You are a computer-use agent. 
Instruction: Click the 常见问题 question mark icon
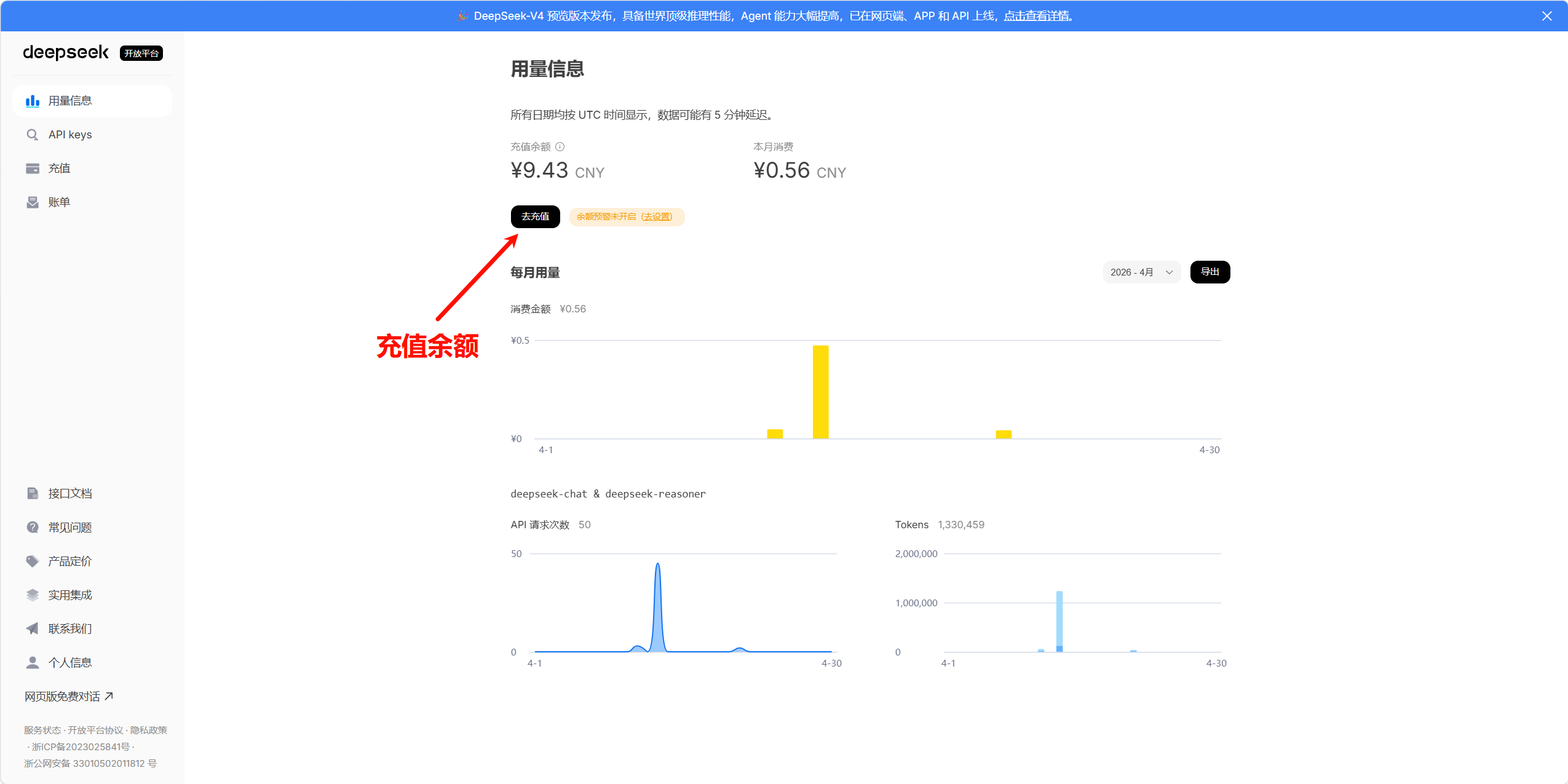33,527
